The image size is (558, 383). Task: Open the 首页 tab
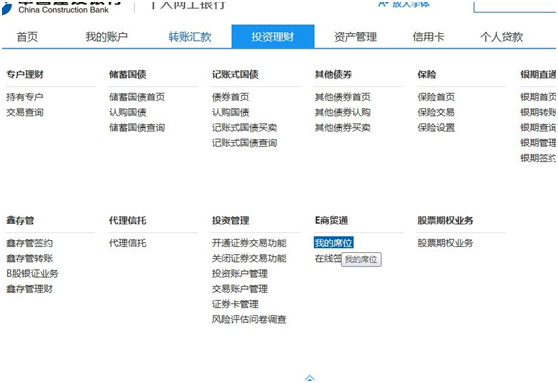click(27, 37)
